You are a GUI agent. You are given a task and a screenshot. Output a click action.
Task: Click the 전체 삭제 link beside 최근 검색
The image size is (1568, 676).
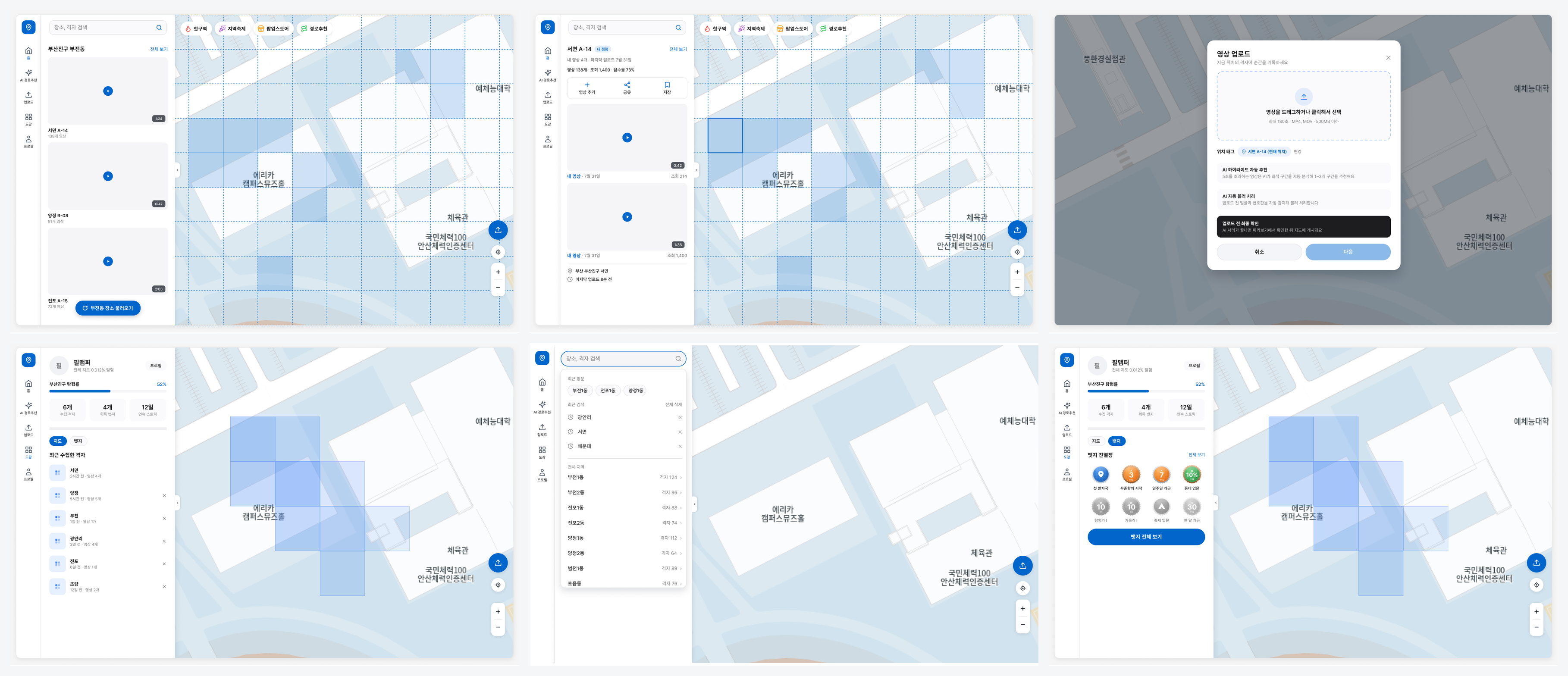(673, 405)
